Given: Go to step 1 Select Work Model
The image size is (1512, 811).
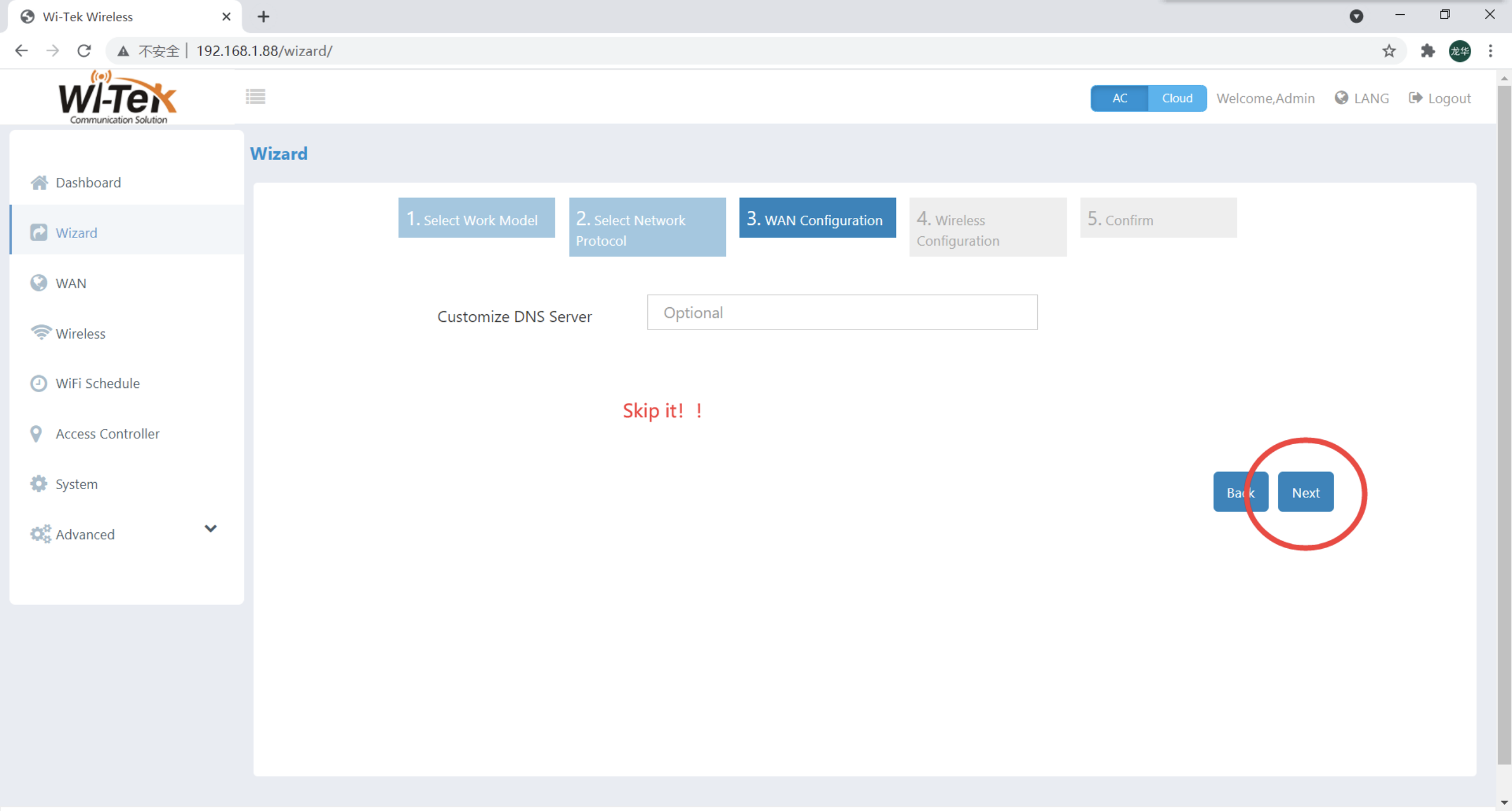Looking at the screenshot, I should click(x=476, y=218).
